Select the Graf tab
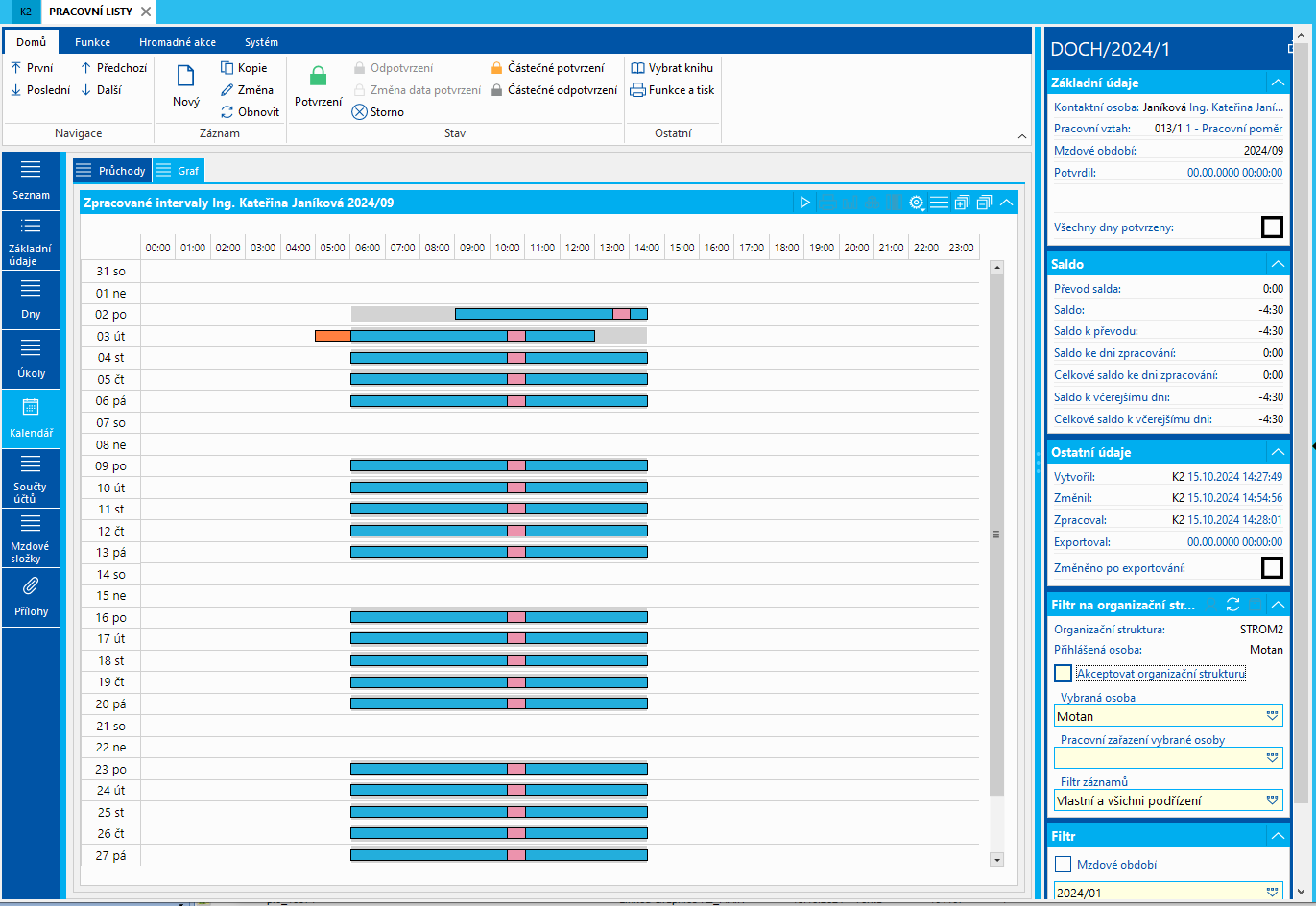This screenshot has height=906, width=1316. click(179, 171)
